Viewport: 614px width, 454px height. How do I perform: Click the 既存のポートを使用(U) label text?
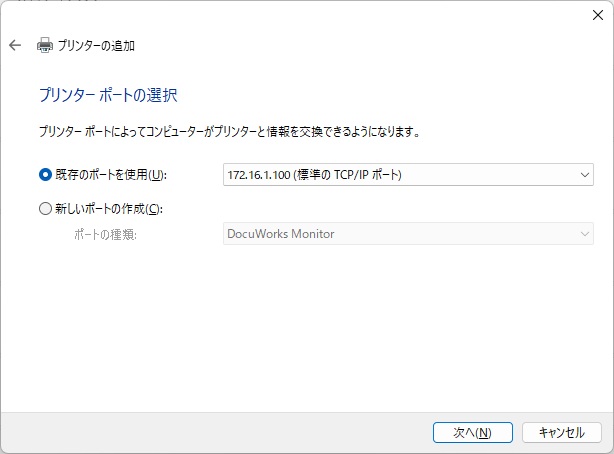click(x=110, y=175)
